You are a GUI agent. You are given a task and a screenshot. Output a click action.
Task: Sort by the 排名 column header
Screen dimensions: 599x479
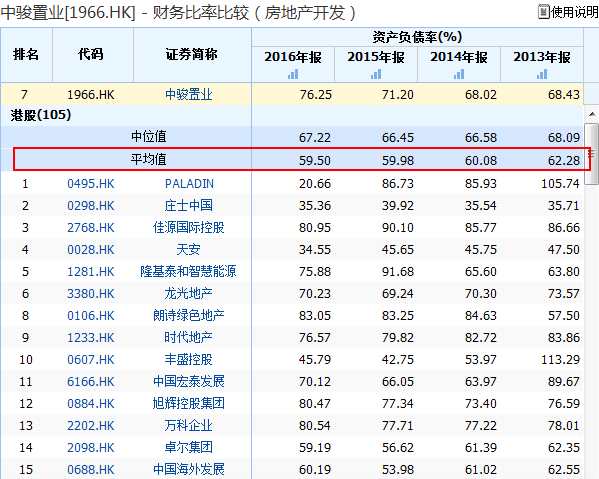coord(26,54)
